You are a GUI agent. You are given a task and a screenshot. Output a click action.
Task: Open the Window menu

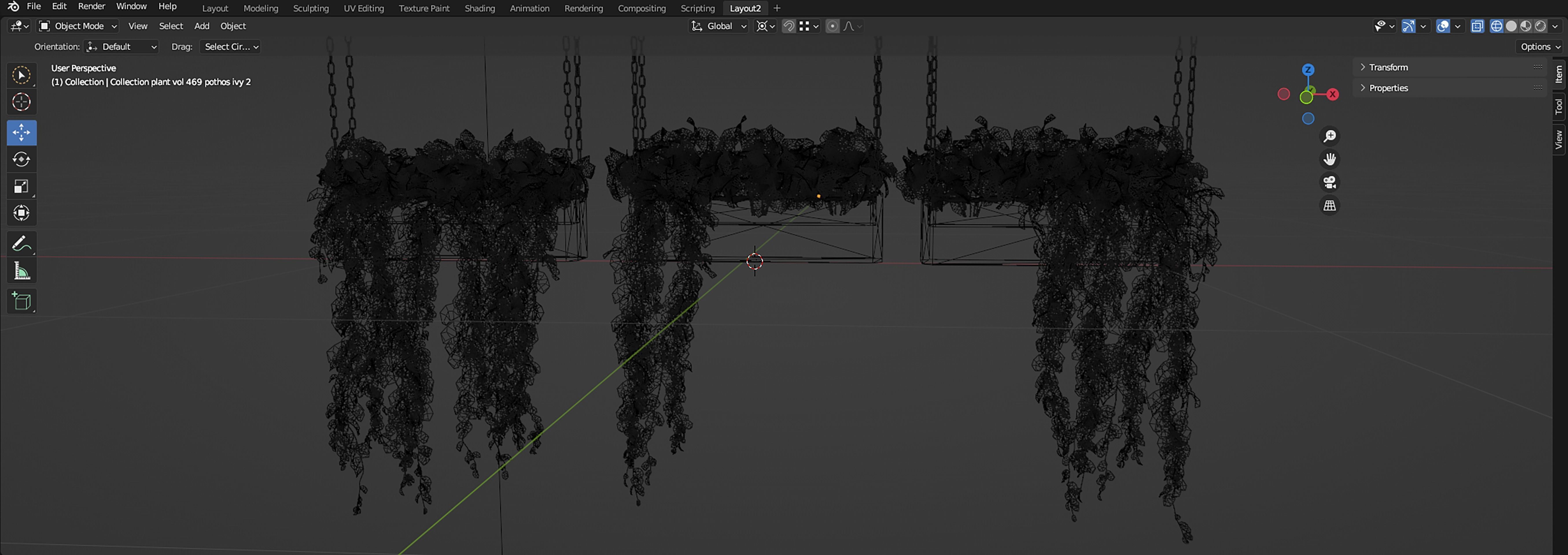tap(132, 7)
